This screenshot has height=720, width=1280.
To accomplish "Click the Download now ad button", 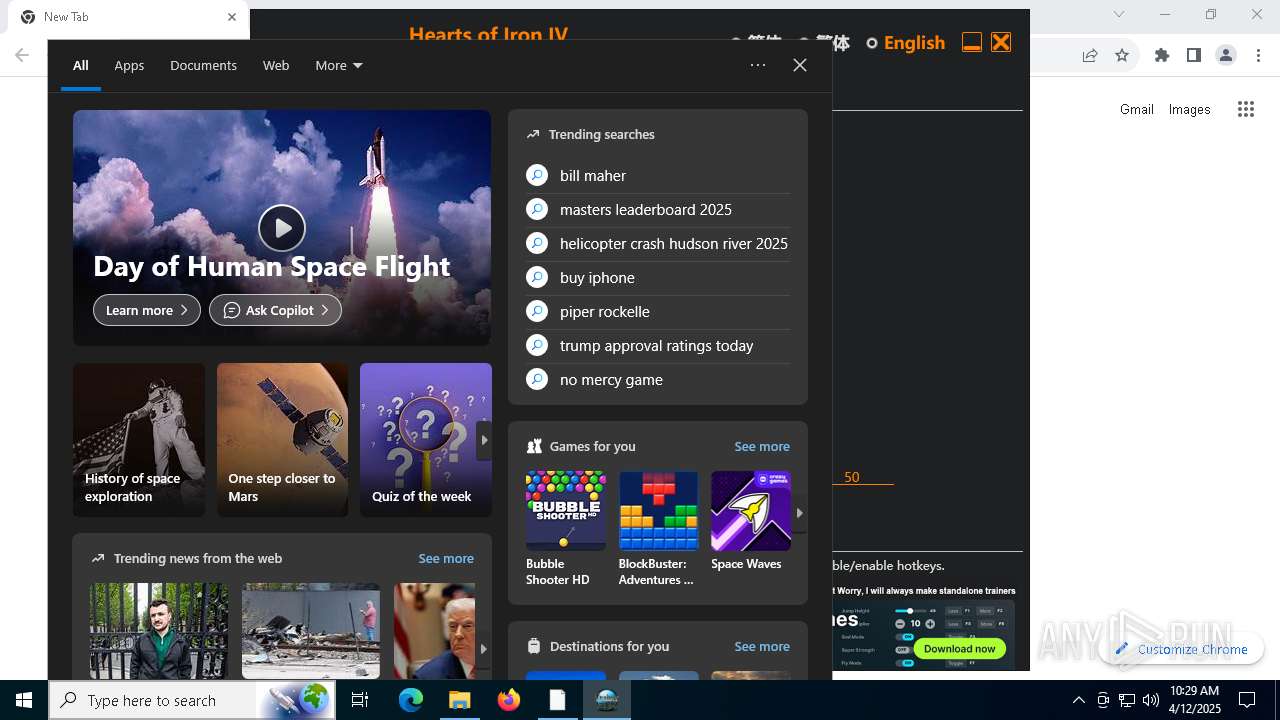I will (x=959, y=648).
